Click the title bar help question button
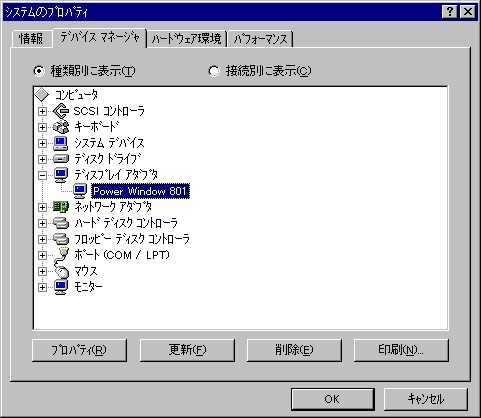 click(x=450, y=12)
